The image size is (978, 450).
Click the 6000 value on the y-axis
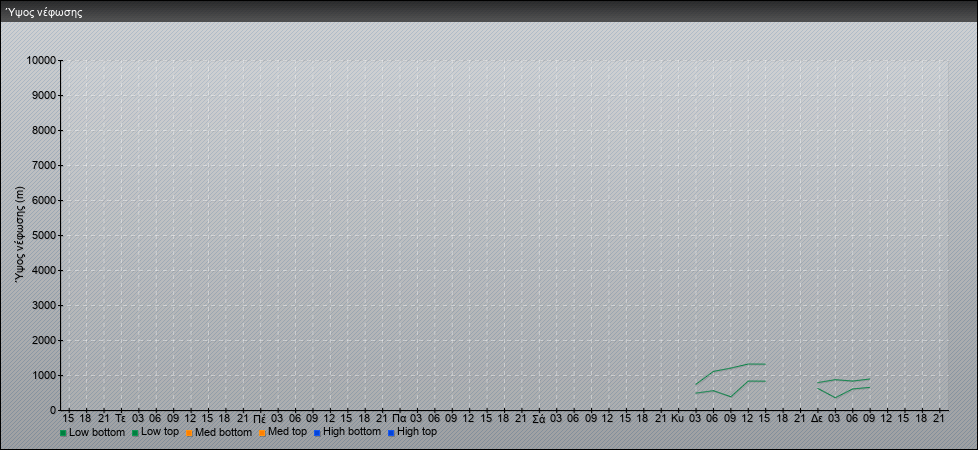point(44,200)
